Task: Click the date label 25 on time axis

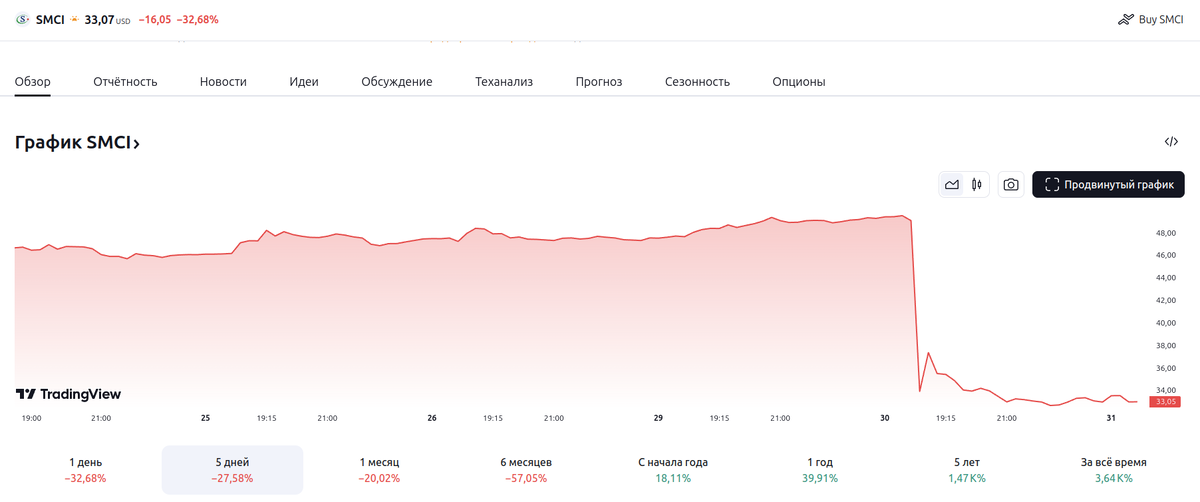Action: [205, 418]
